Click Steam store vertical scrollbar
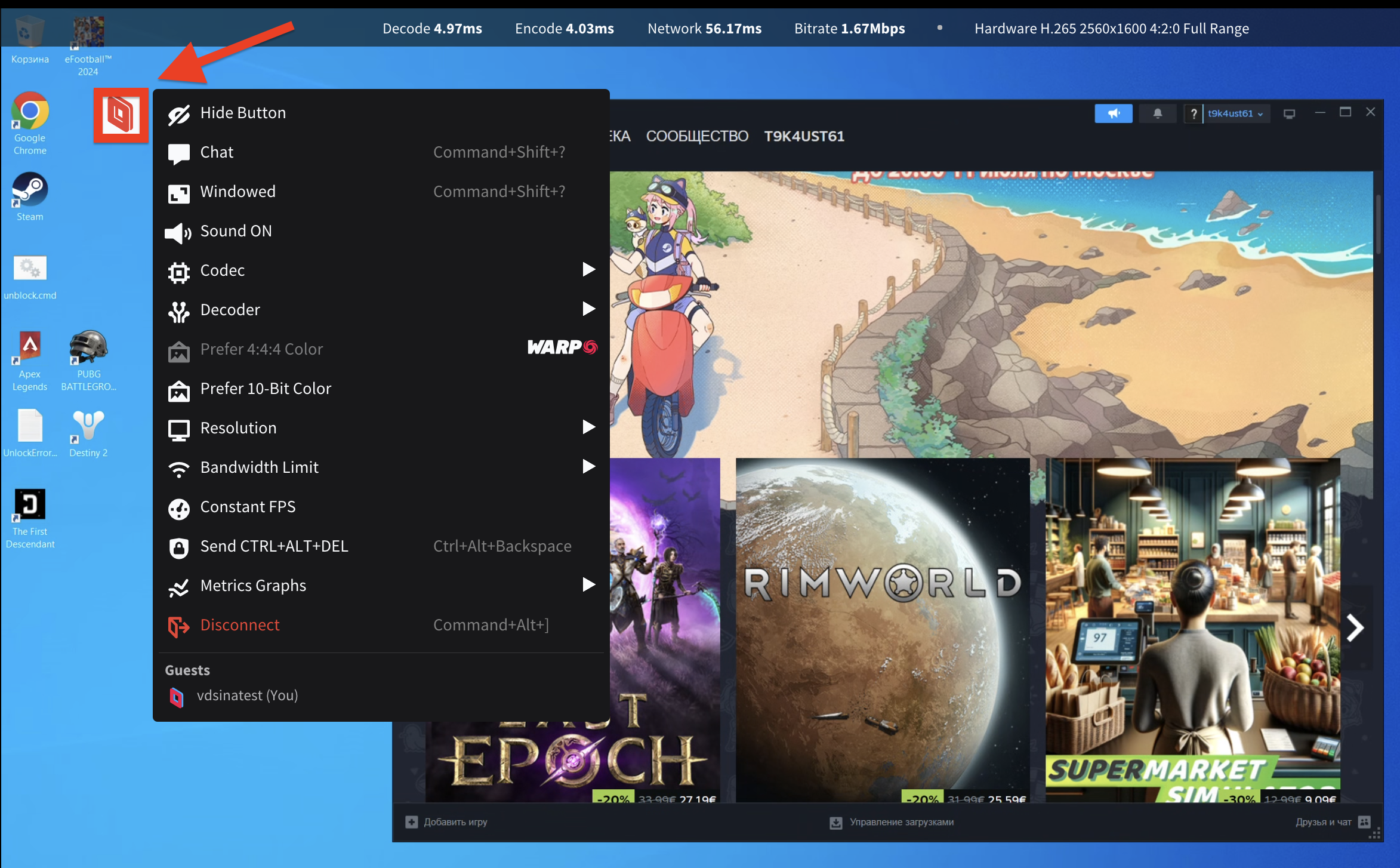 pyautogui.click(x=1379, y=224)
